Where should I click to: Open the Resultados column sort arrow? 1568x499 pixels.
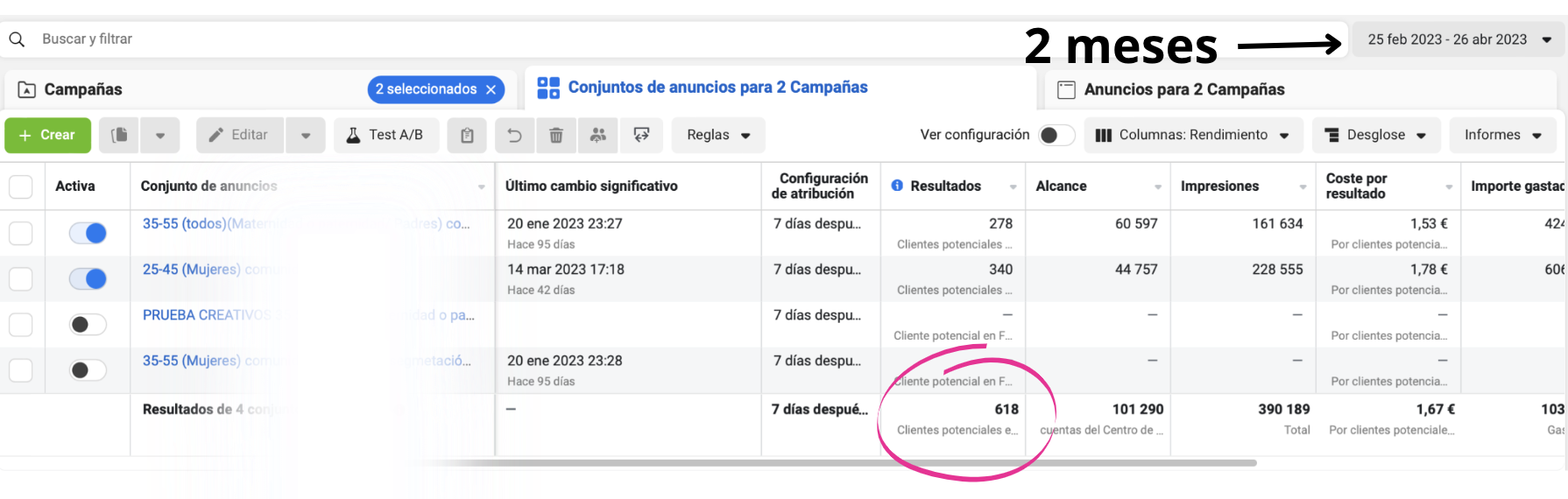(1013, 186)
